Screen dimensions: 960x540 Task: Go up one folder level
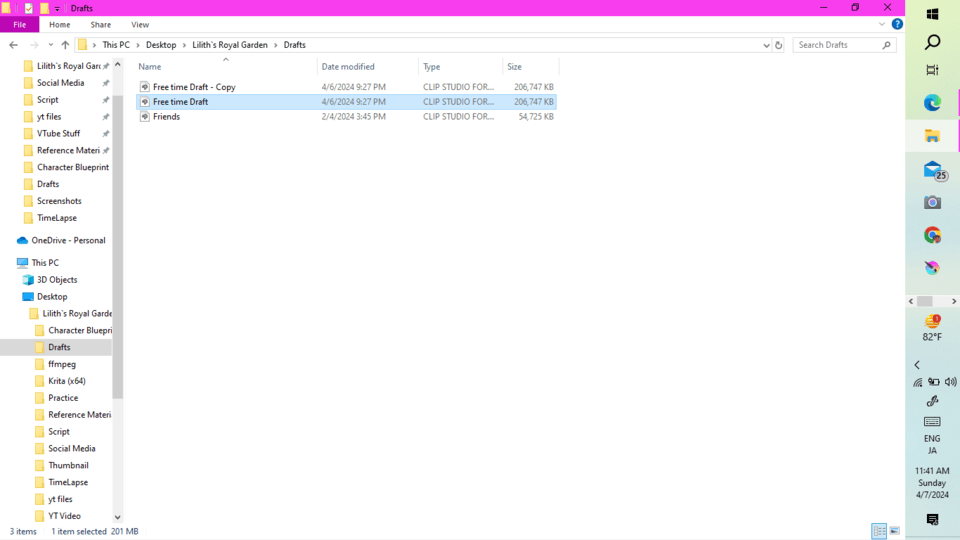click(x=65, y=45)
